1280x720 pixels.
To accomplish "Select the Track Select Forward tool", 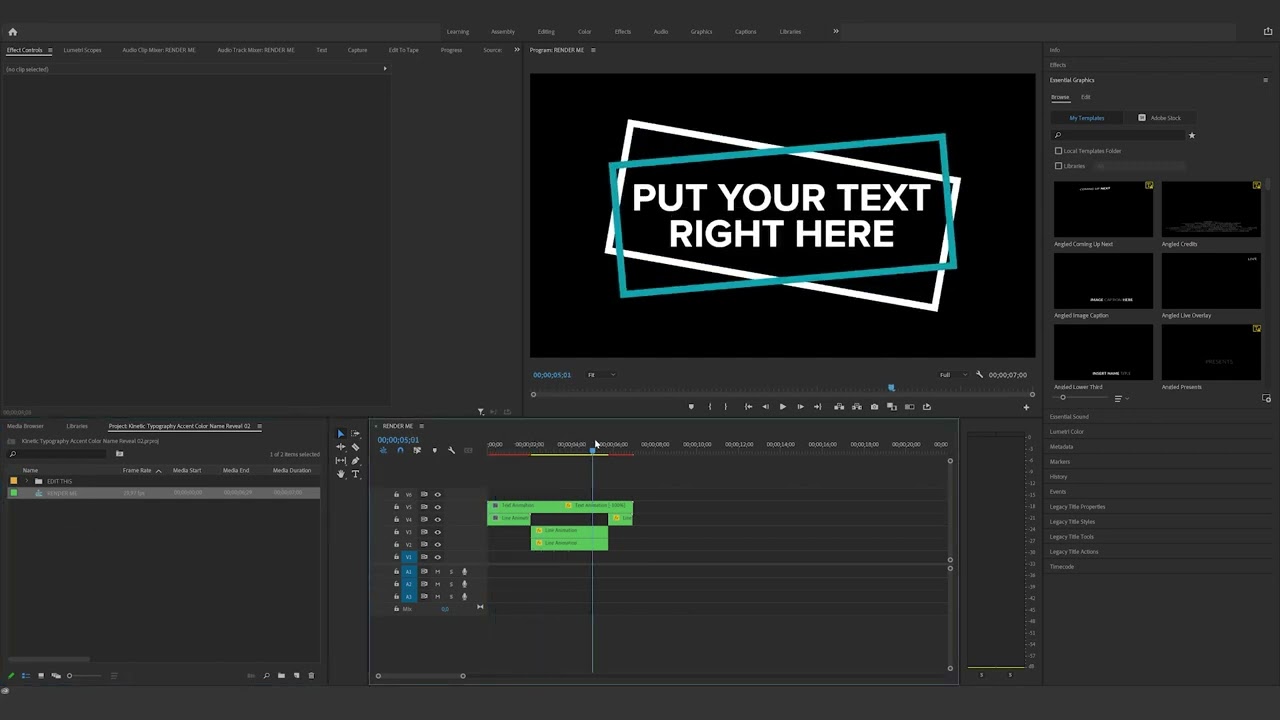I will 355,434.
